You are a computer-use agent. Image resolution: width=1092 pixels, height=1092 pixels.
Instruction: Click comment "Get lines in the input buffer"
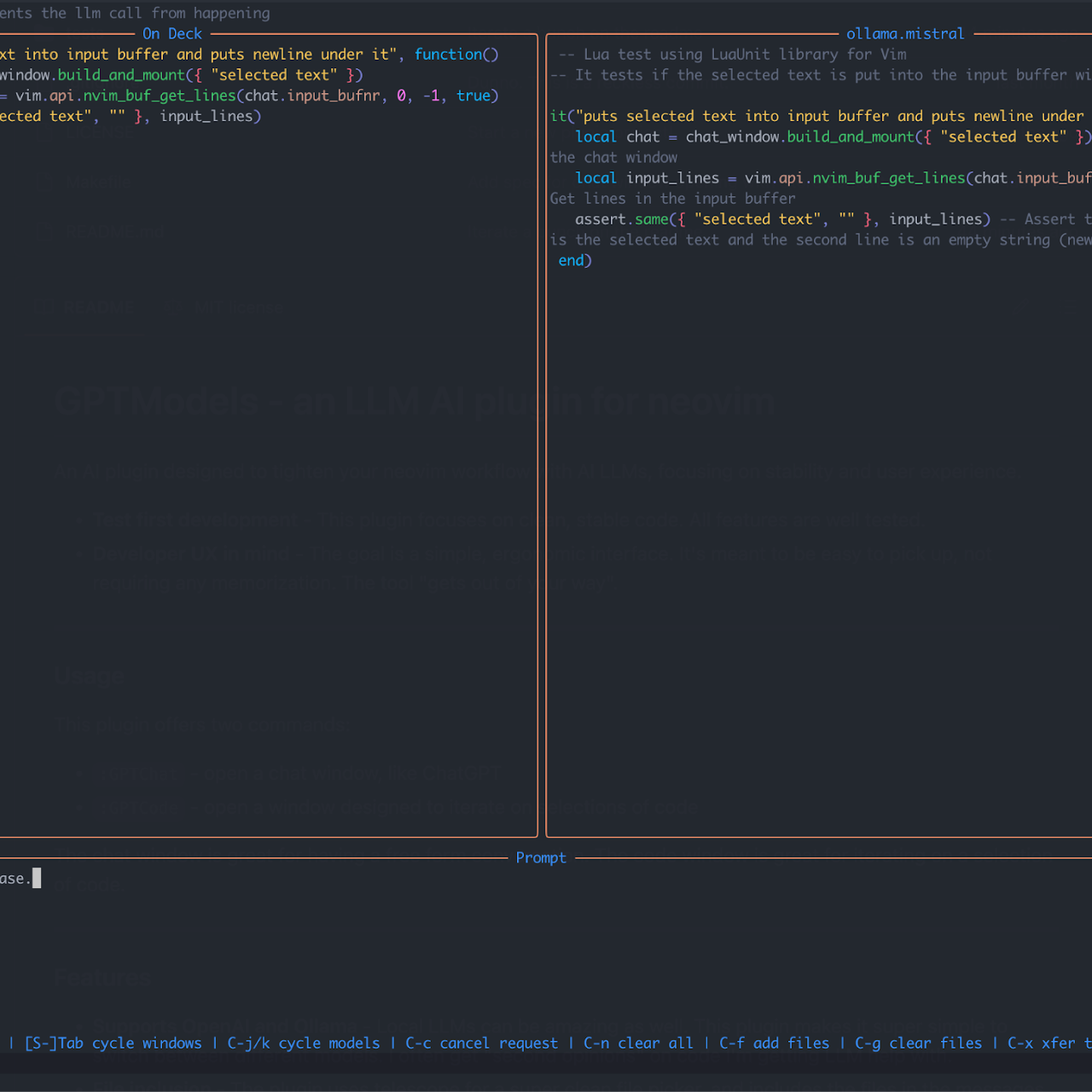click(673, 199)
